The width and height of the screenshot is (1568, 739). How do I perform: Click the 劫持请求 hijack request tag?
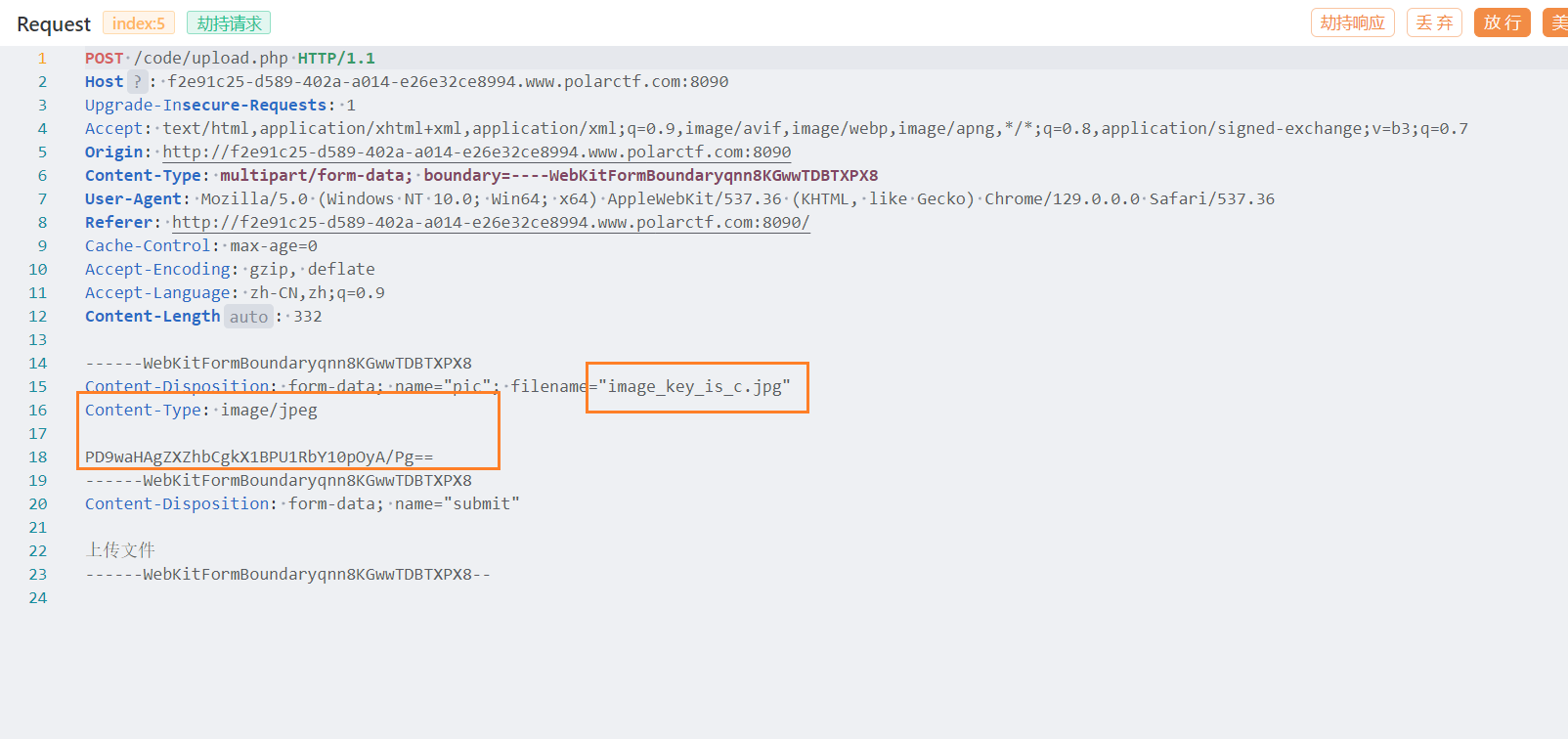[x=229, y=22]
